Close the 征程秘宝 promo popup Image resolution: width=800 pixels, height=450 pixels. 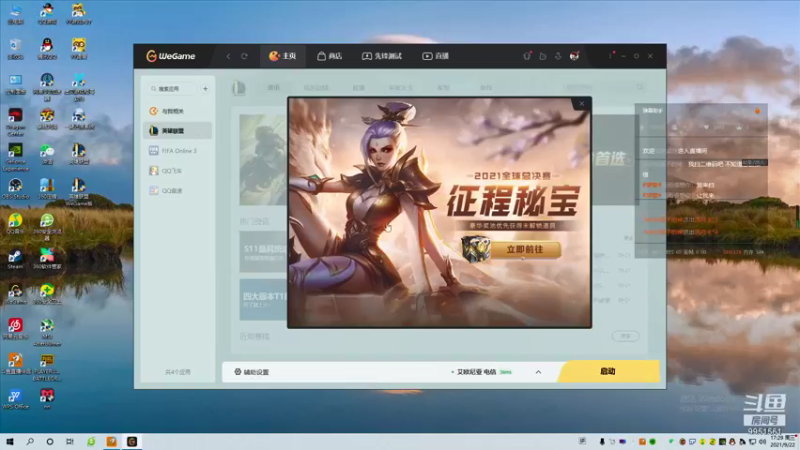point(582,104)
